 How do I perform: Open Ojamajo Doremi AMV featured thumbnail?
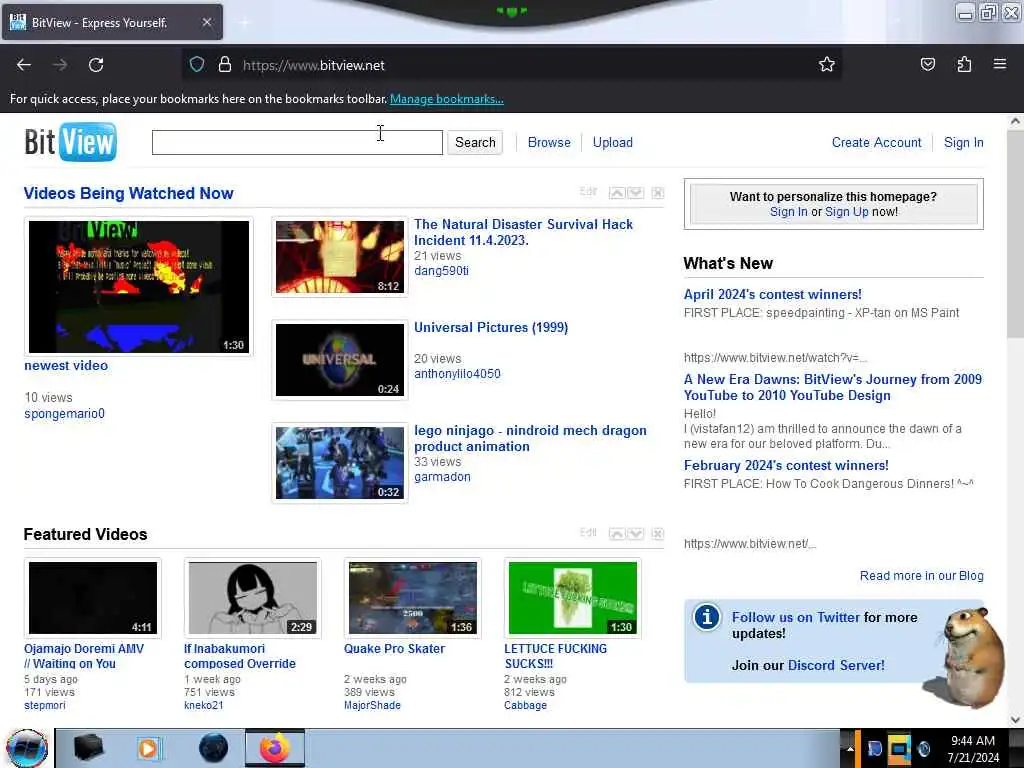(x=93, y=598)
